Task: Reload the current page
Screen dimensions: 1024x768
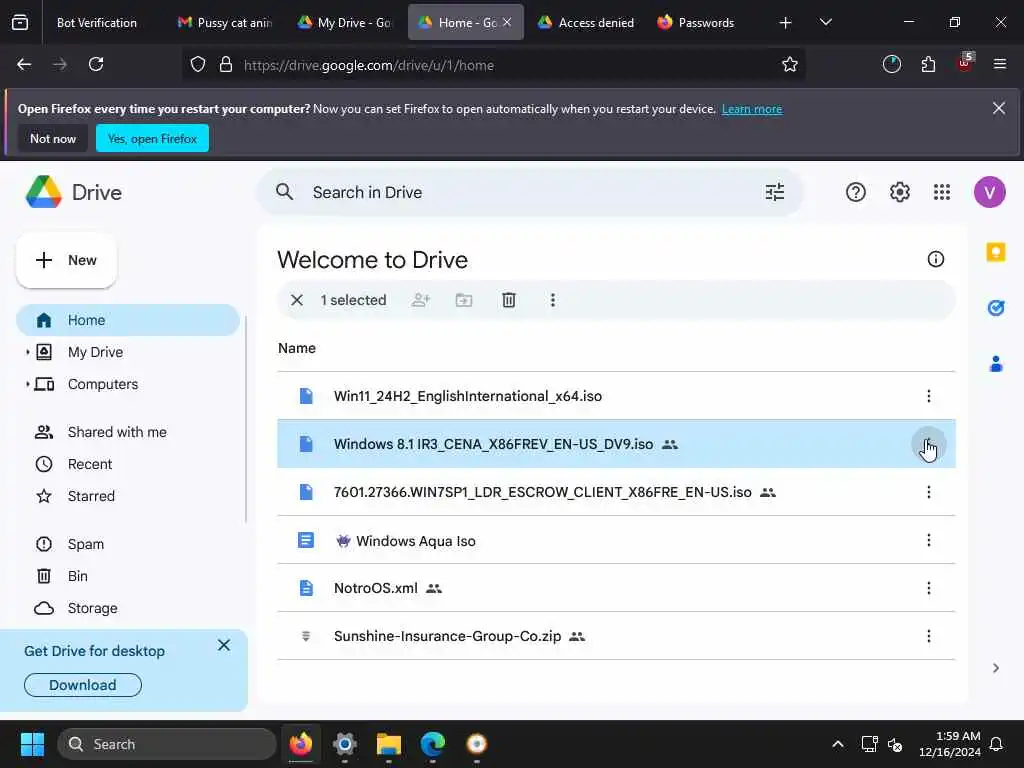Action: point(96,65)
